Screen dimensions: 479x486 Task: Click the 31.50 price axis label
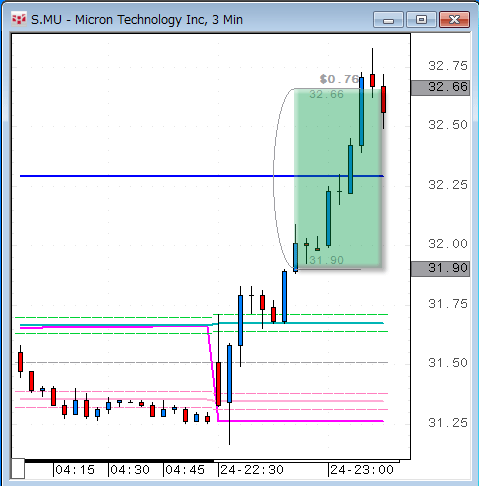(x=448, y=363)
